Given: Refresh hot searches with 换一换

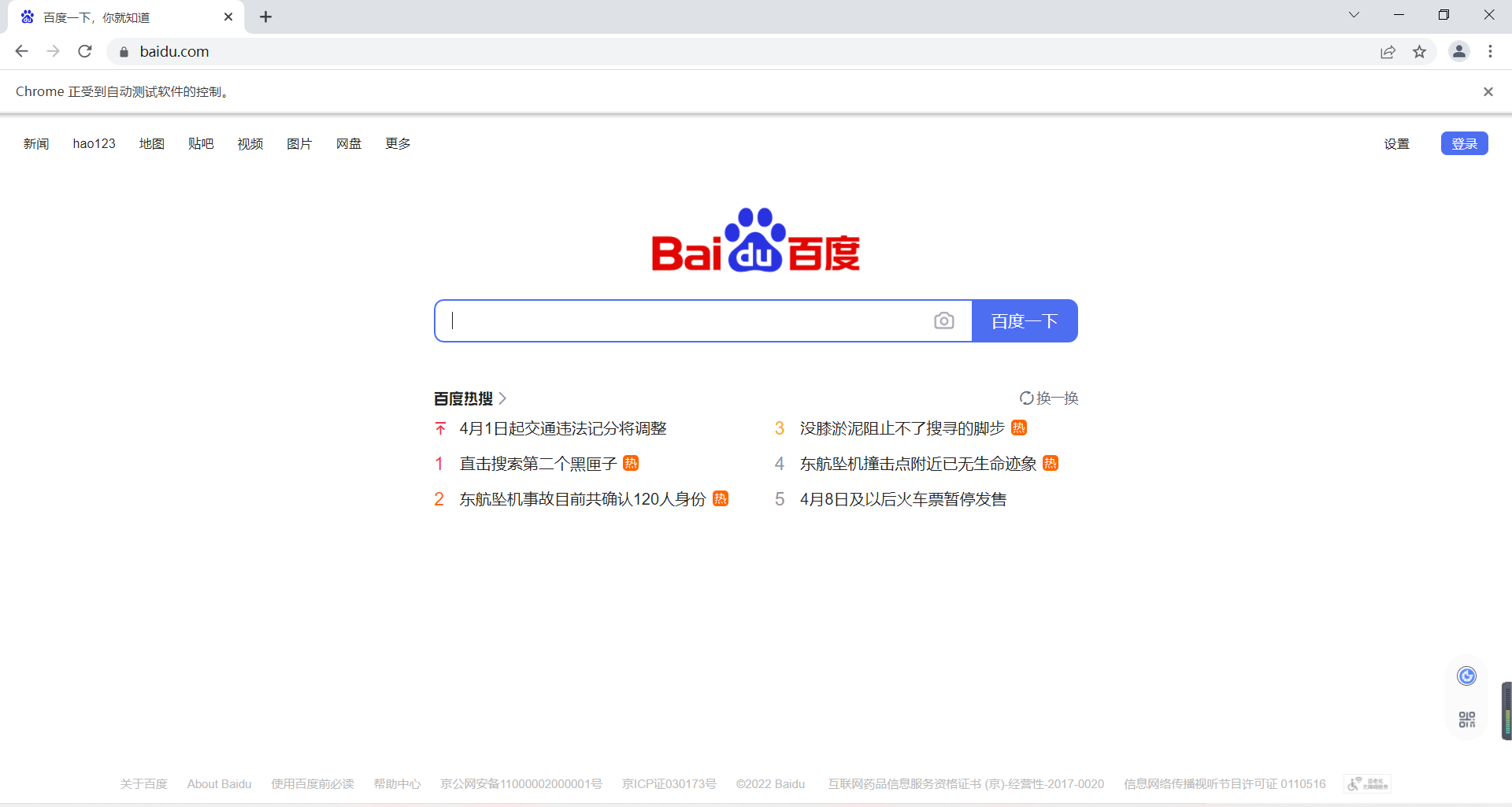Looking at the screenshot, I should pyautogui.click(x=1049, y=398).
